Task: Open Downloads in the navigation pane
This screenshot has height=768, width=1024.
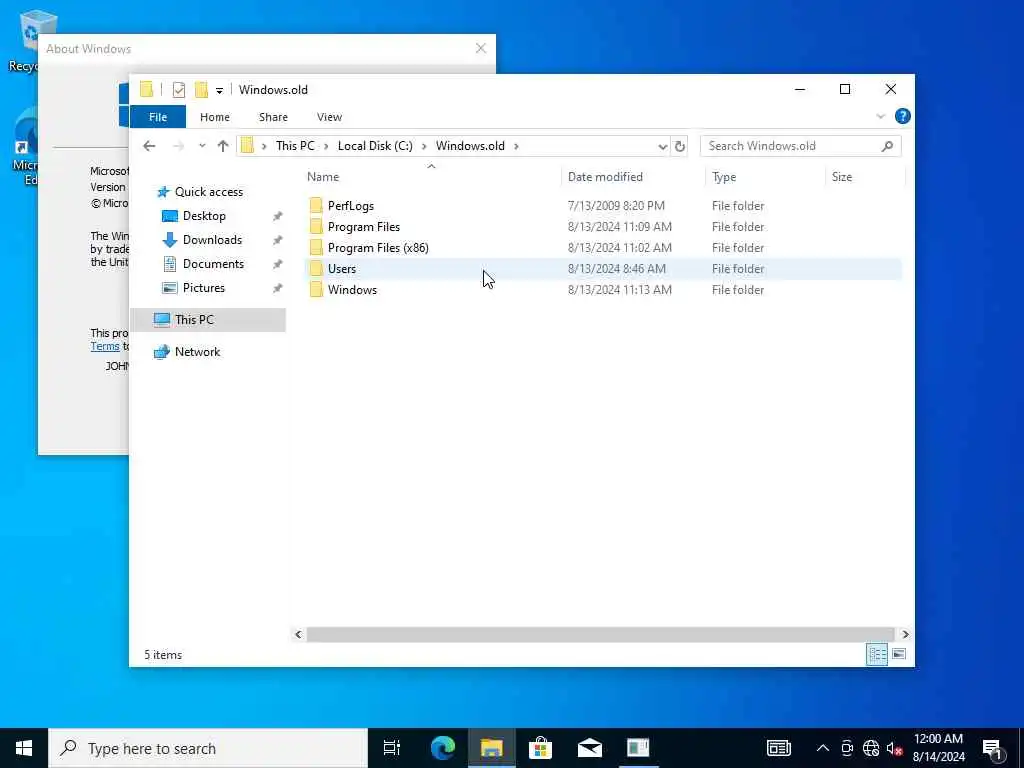Action: click(x=212, y=240)
